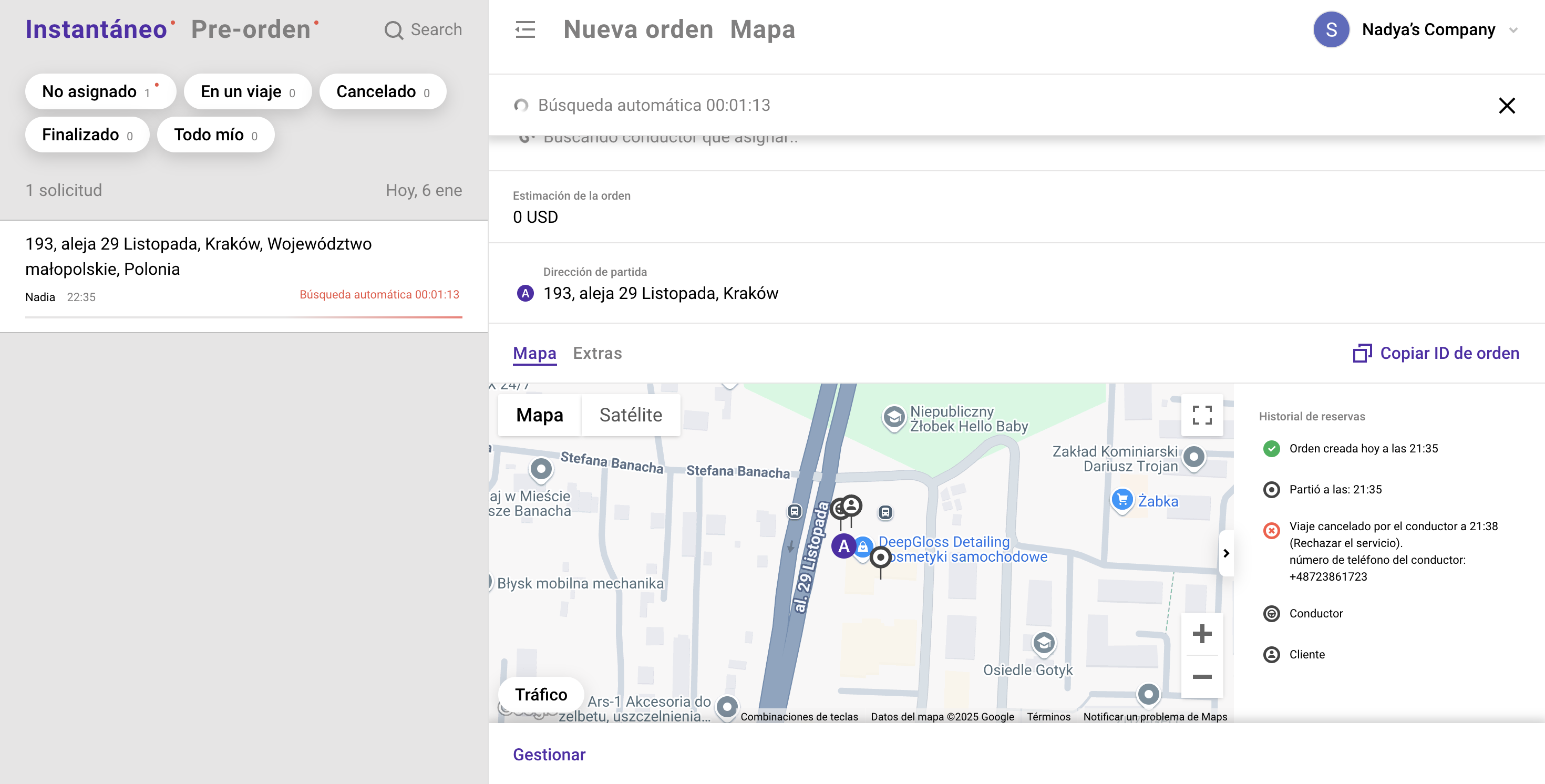This screenshot has width=1545, height=784.
Task: Open the Extras tab
Action: click(x=597, y=353)
